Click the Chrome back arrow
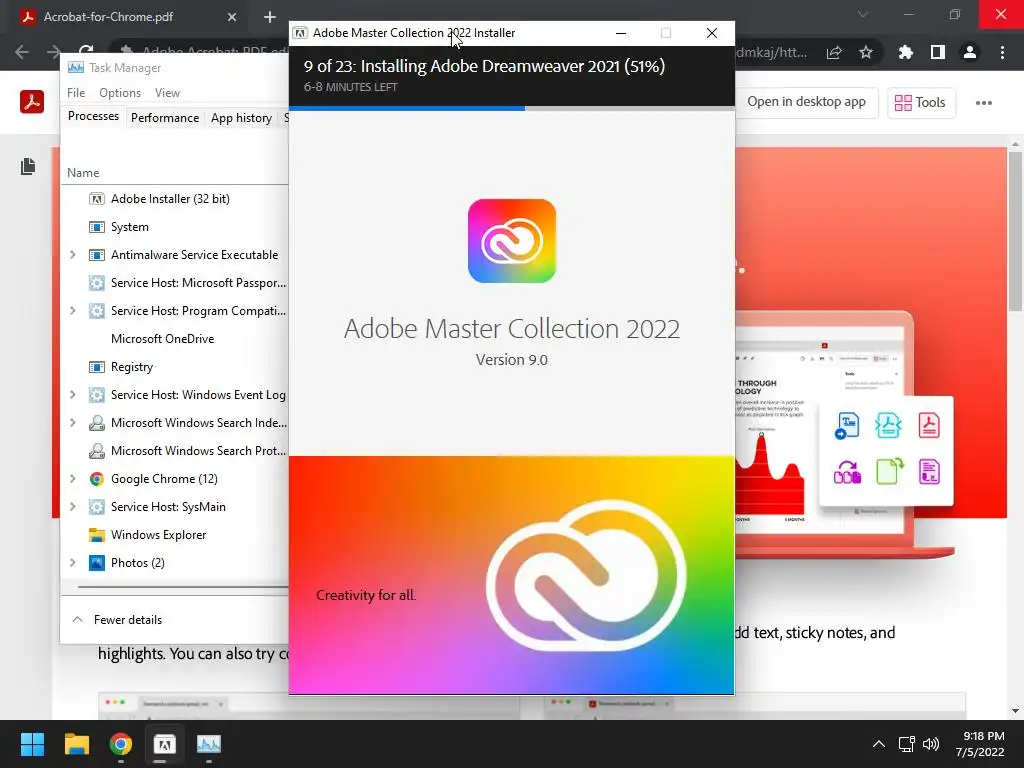The height and width of the screenshot is (768, 1024). [x=22, y=52]
